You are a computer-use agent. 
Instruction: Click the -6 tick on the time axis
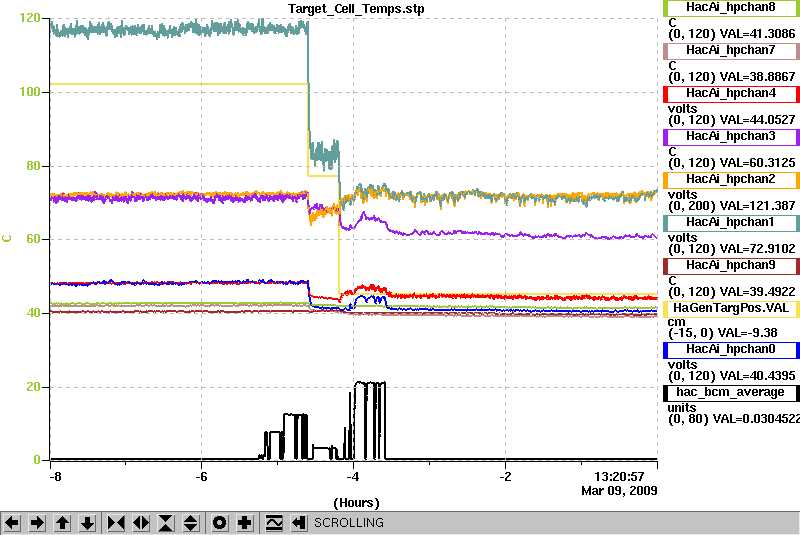pyautogui.click(x=201, y=477)
